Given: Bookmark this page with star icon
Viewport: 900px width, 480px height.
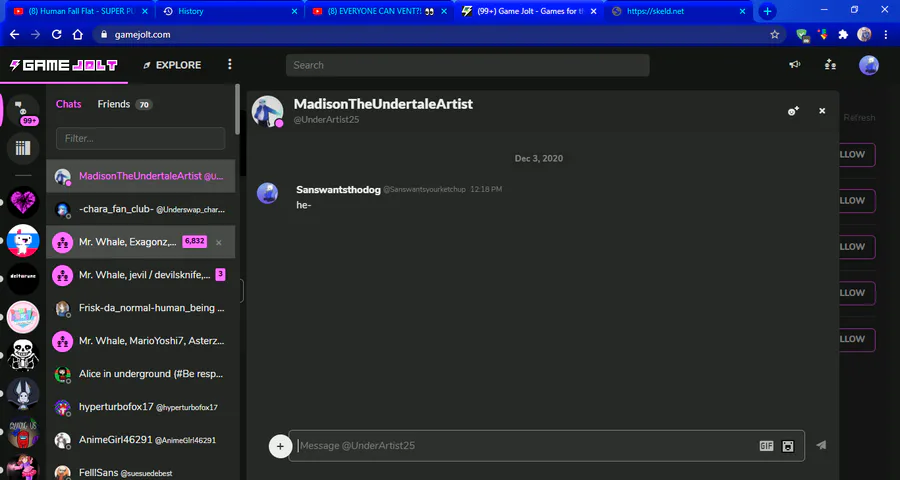Looking at the screenshot, I should pyautogui.click(x=774, y=34).
